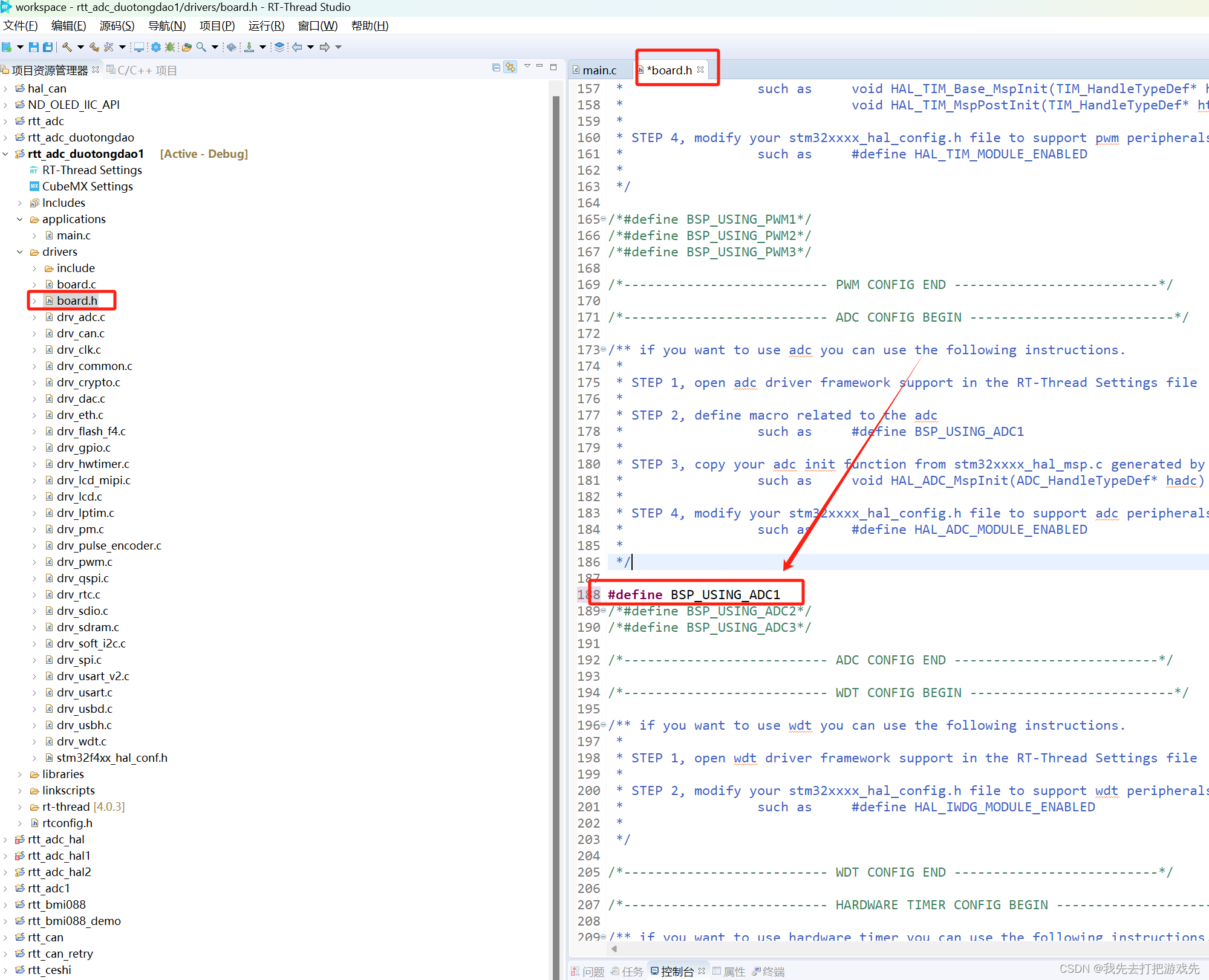Open drv_adc.c in the tree
This screenshot has width=1209, height=980.
tap(80, 317)
